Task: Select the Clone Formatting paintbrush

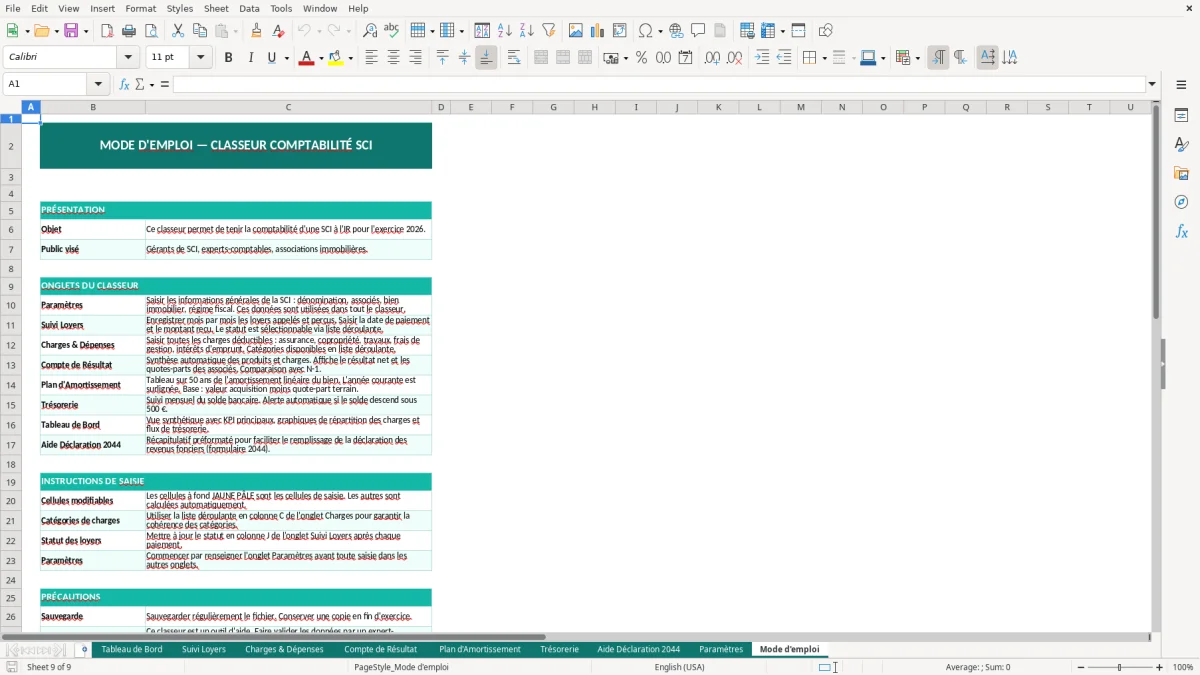Action: (256, 31)
